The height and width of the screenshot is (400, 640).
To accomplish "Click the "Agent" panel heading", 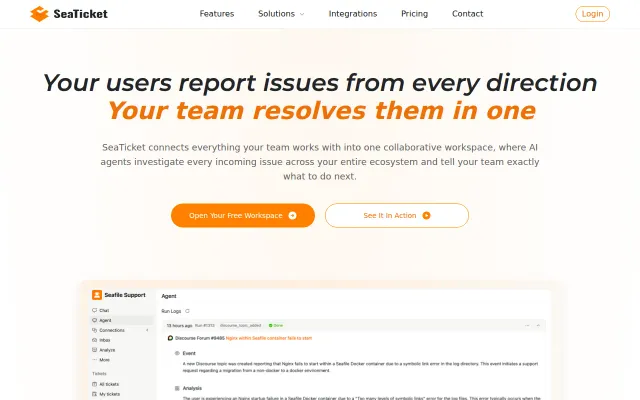I will point(169,296).
